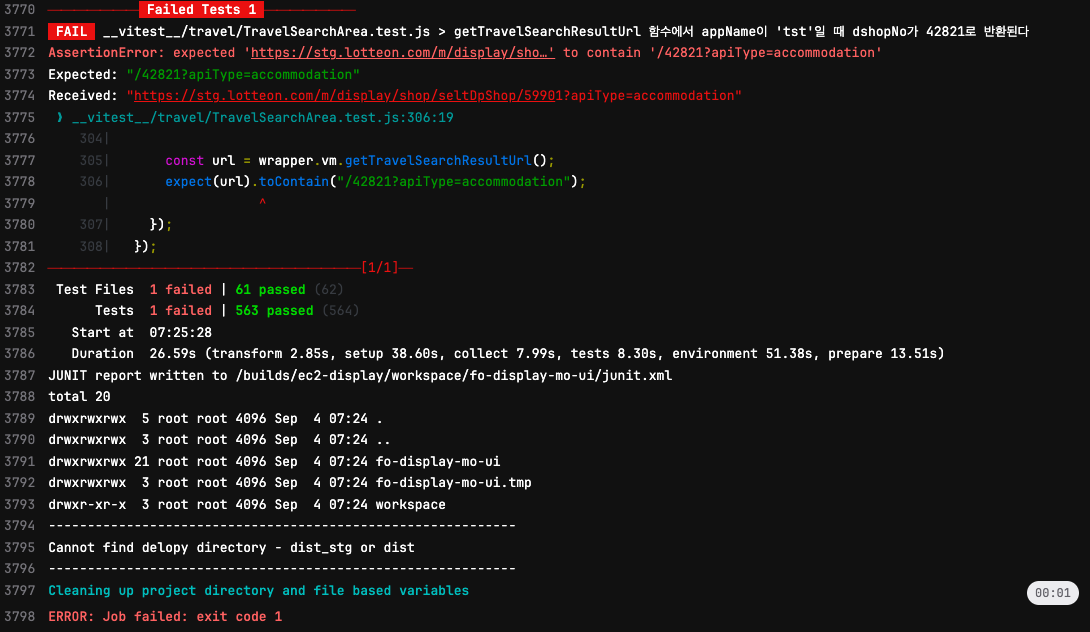
Task: Click the TravelSearchArea.test.js:306:19 stack trace path
Action: pos(263,118)
